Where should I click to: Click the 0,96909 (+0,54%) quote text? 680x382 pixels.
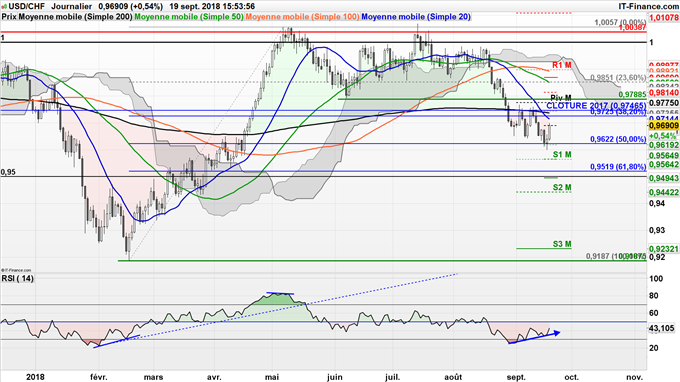[131, 6]
